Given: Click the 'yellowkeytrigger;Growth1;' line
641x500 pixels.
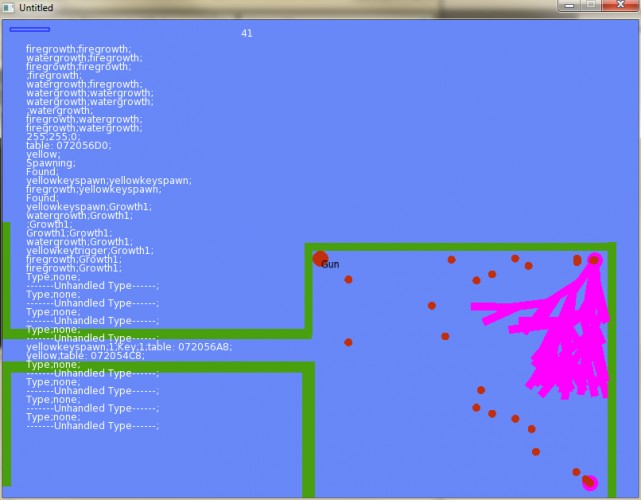Looking at the screenshot, I should tap(90, 250).
